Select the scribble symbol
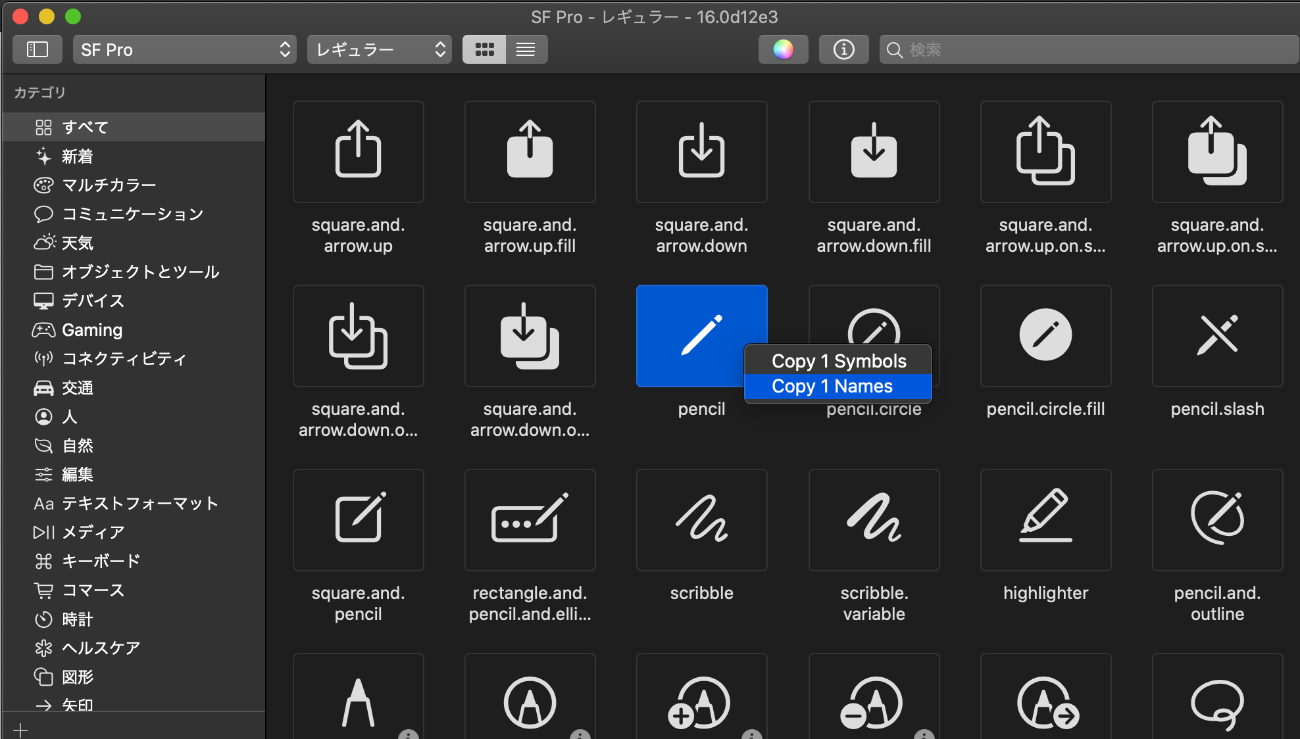 702,520
